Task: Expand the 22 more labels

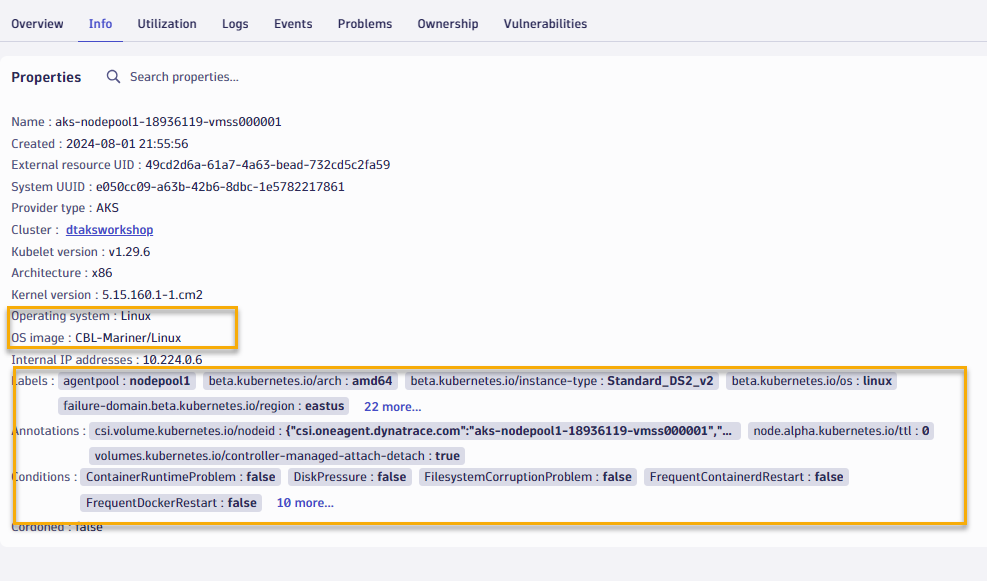Action: [x=392, y=407]
